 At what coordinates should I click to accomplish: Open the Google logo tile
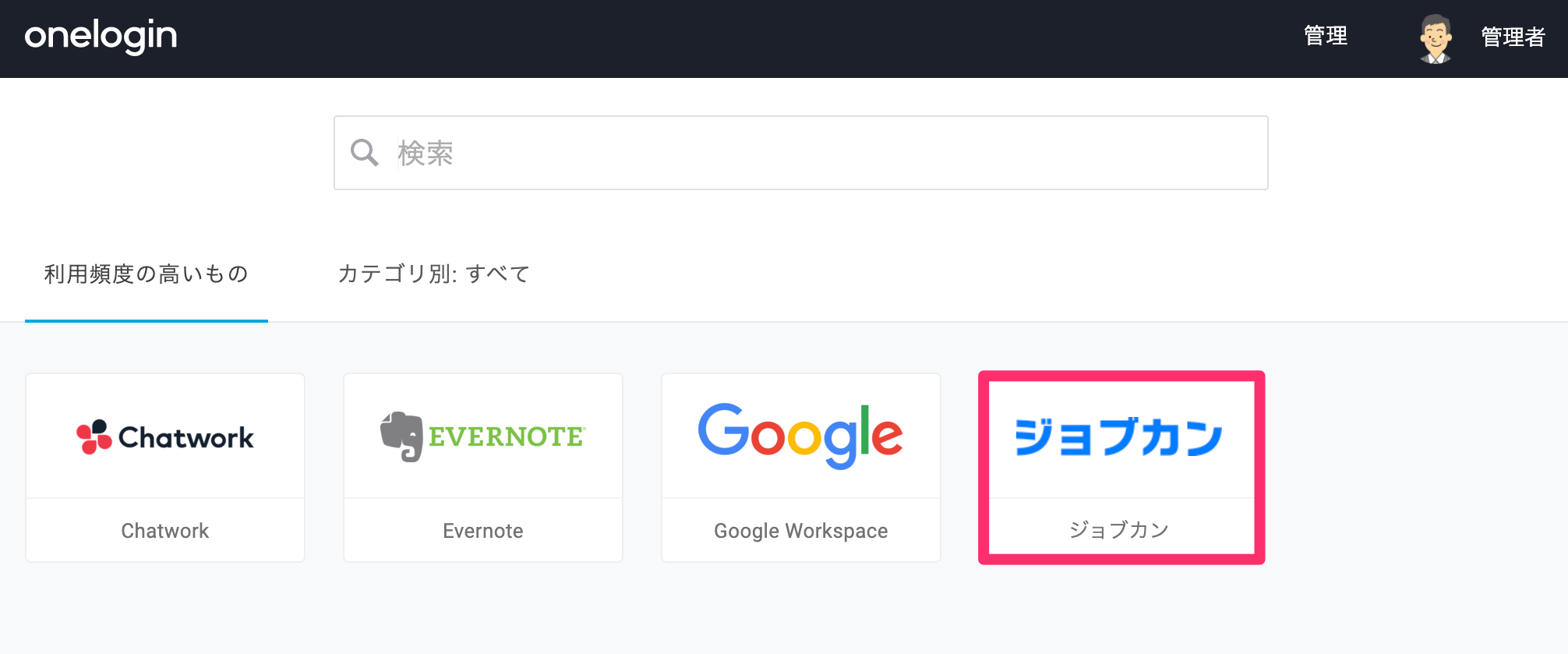click(801, 437)
